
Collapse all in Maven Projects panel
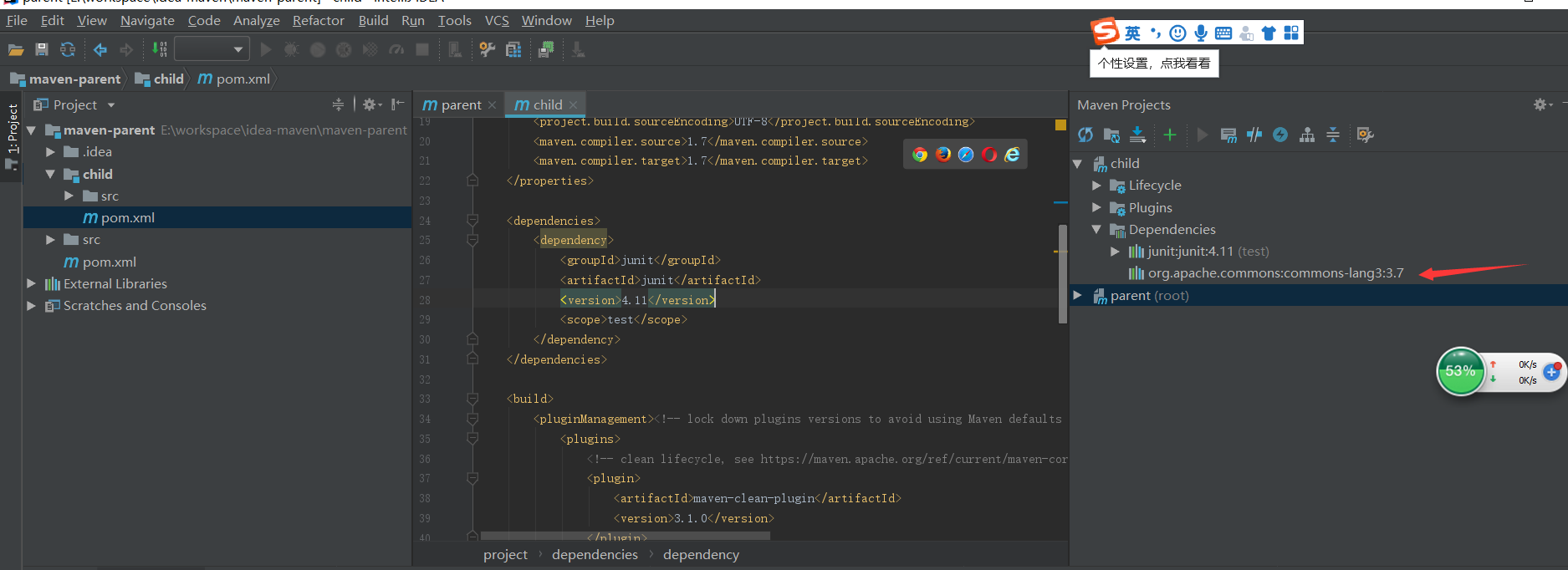[x=1333, y=135]
